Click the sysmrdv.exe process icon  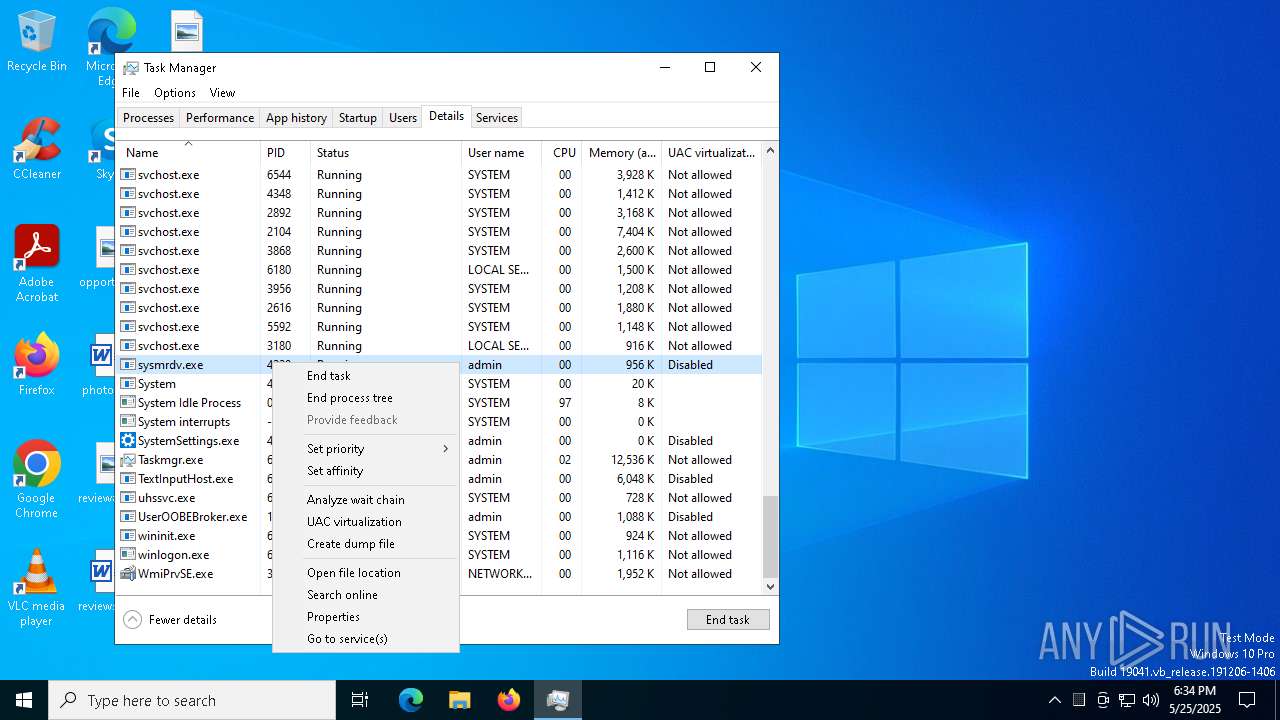(x=128, y=365)
